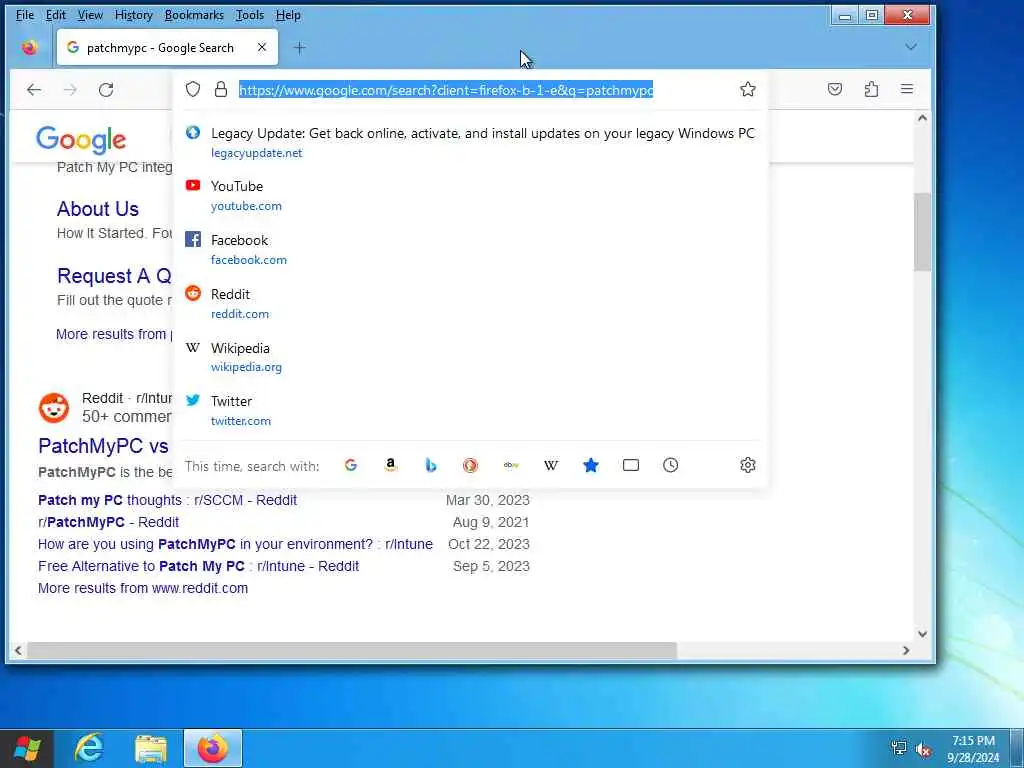Go back with the back arrow
The width and height of the screenshot is (1024, 768).
pyautogui.click(x=34, y=89)
